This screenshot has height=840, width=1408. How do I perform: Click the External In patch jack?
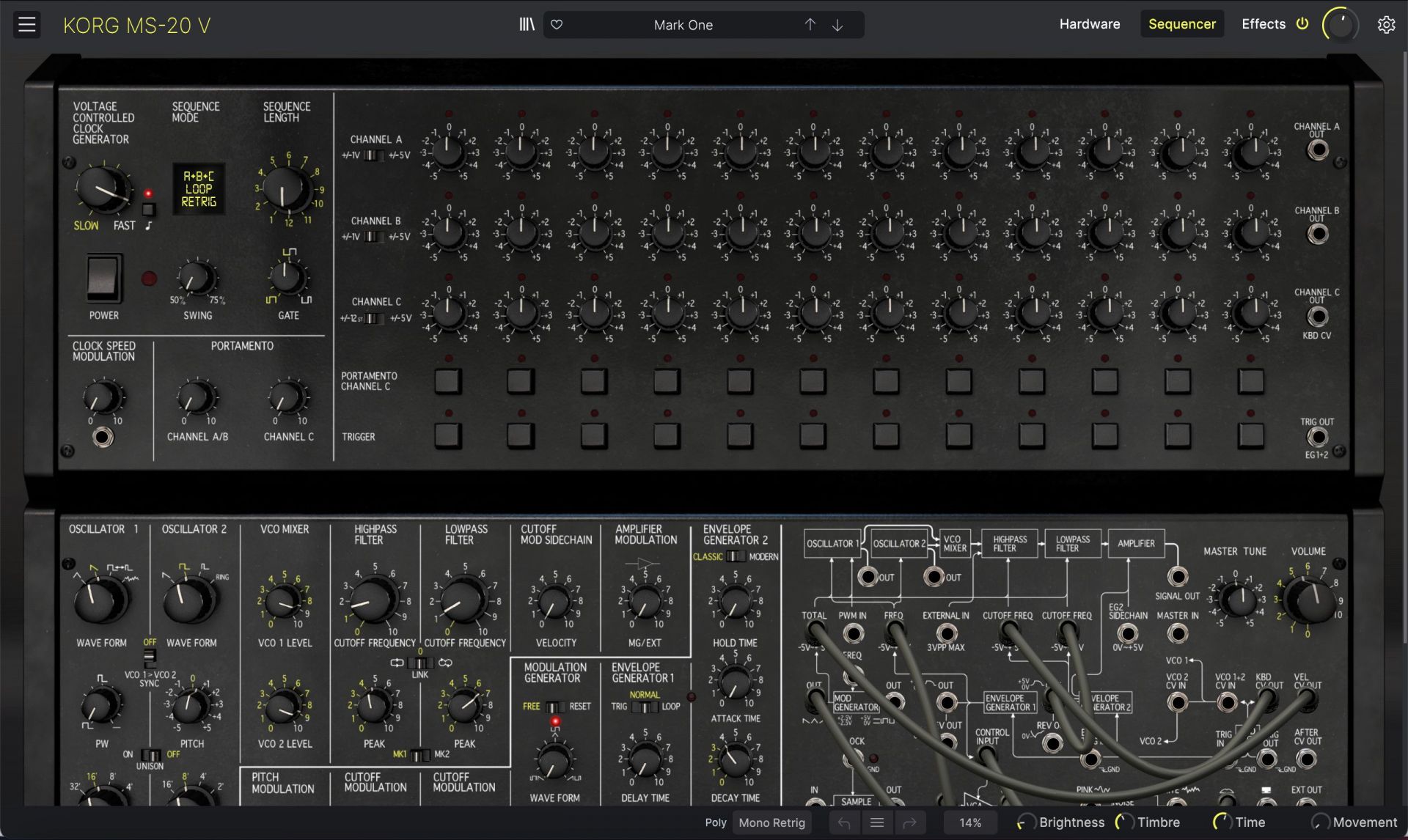[947, 633]
